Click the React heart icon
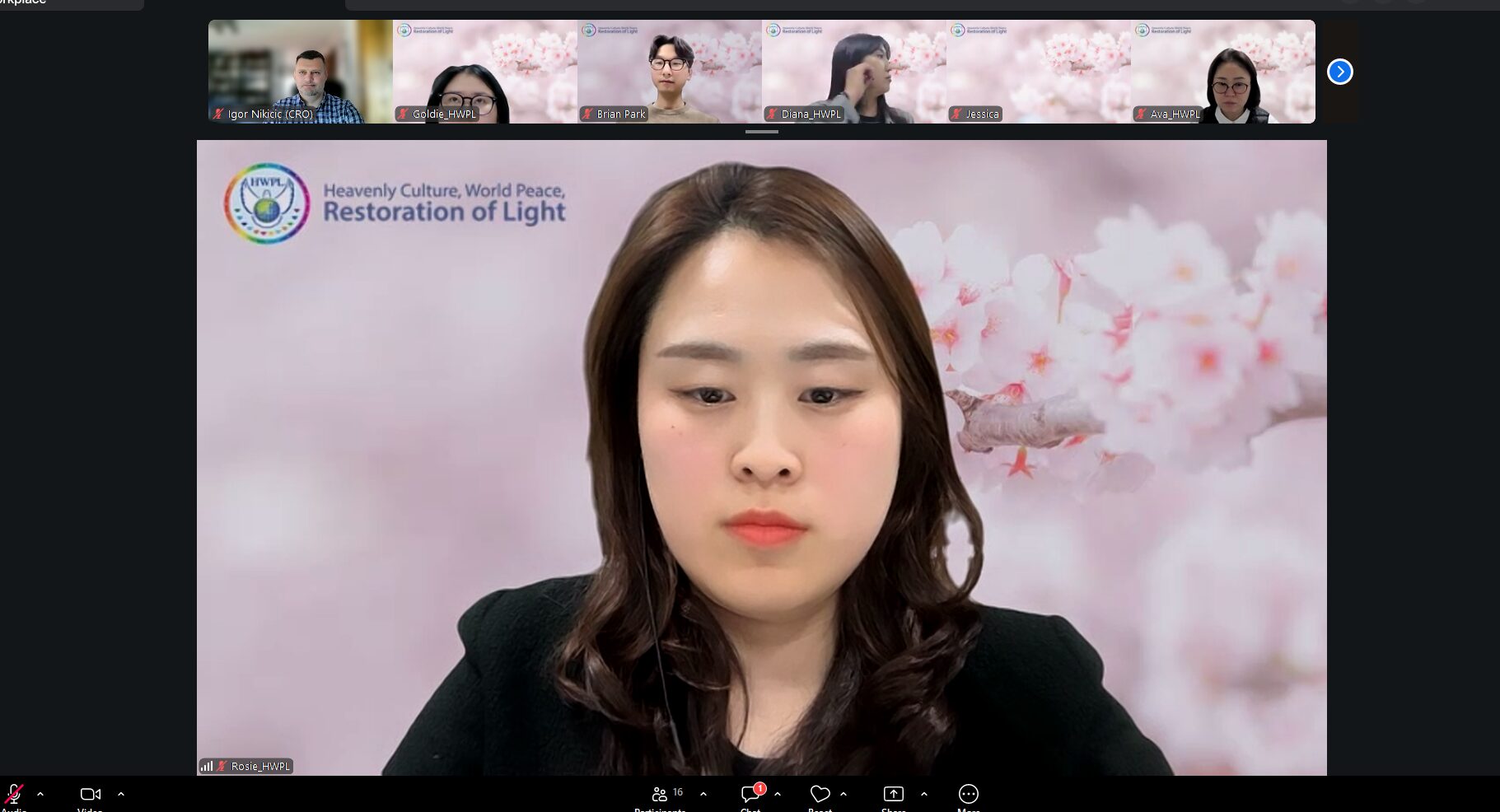The width and height of the screenshot is (1500, 812). click(x=820, y=794)
